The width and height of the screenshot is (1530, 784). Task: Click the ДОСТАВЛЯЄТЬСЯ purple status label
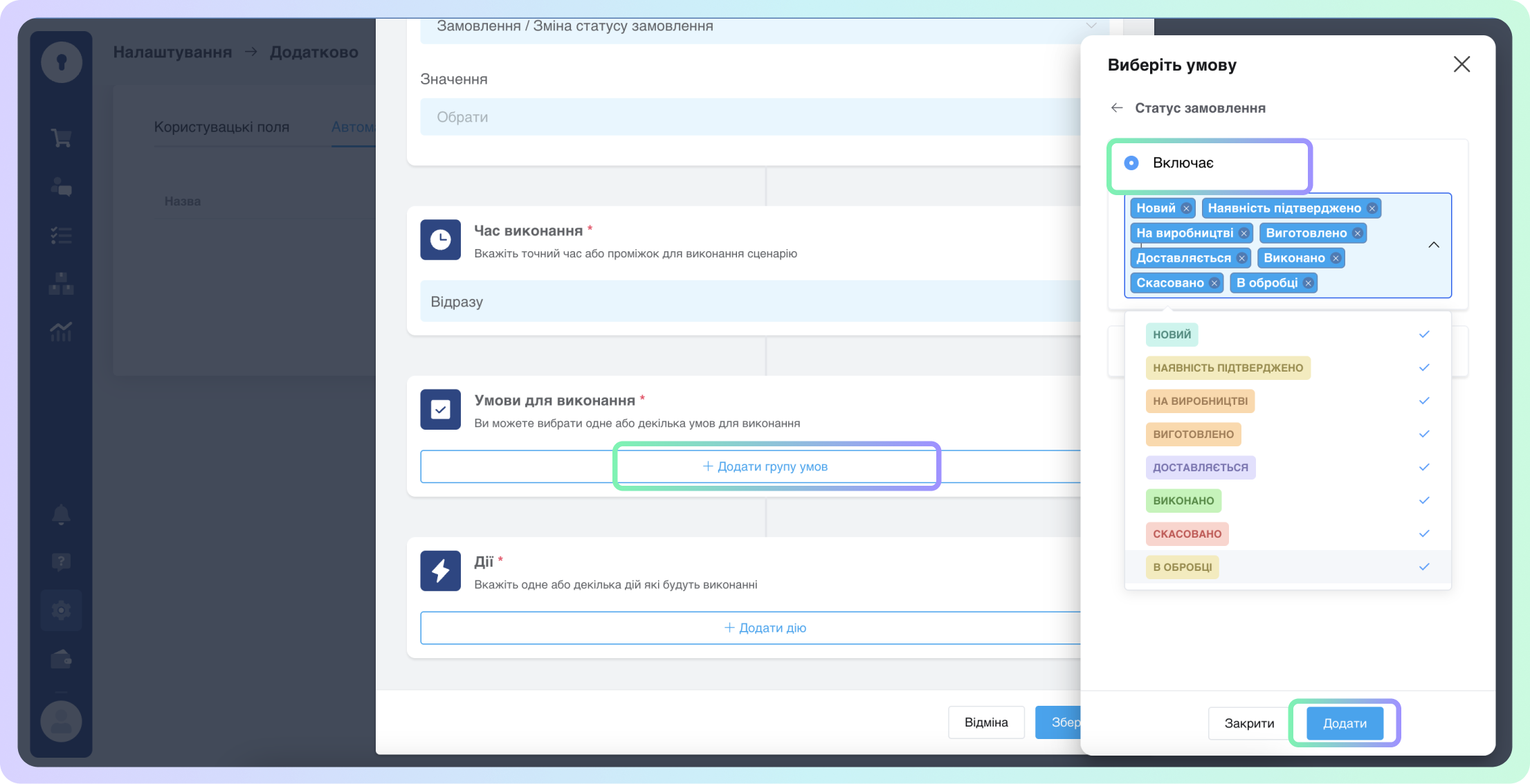(1200, 467)
